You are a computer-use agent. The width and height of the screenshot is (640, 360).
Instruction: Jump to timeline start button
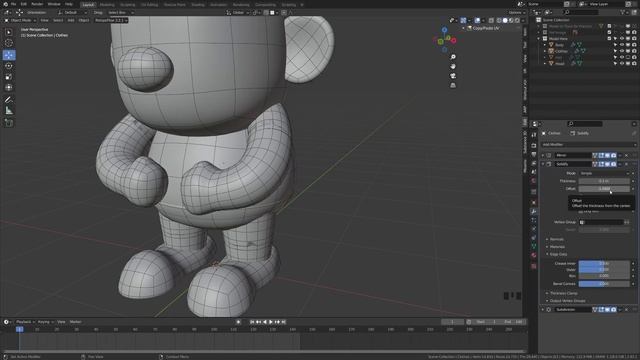coord(252,322)
